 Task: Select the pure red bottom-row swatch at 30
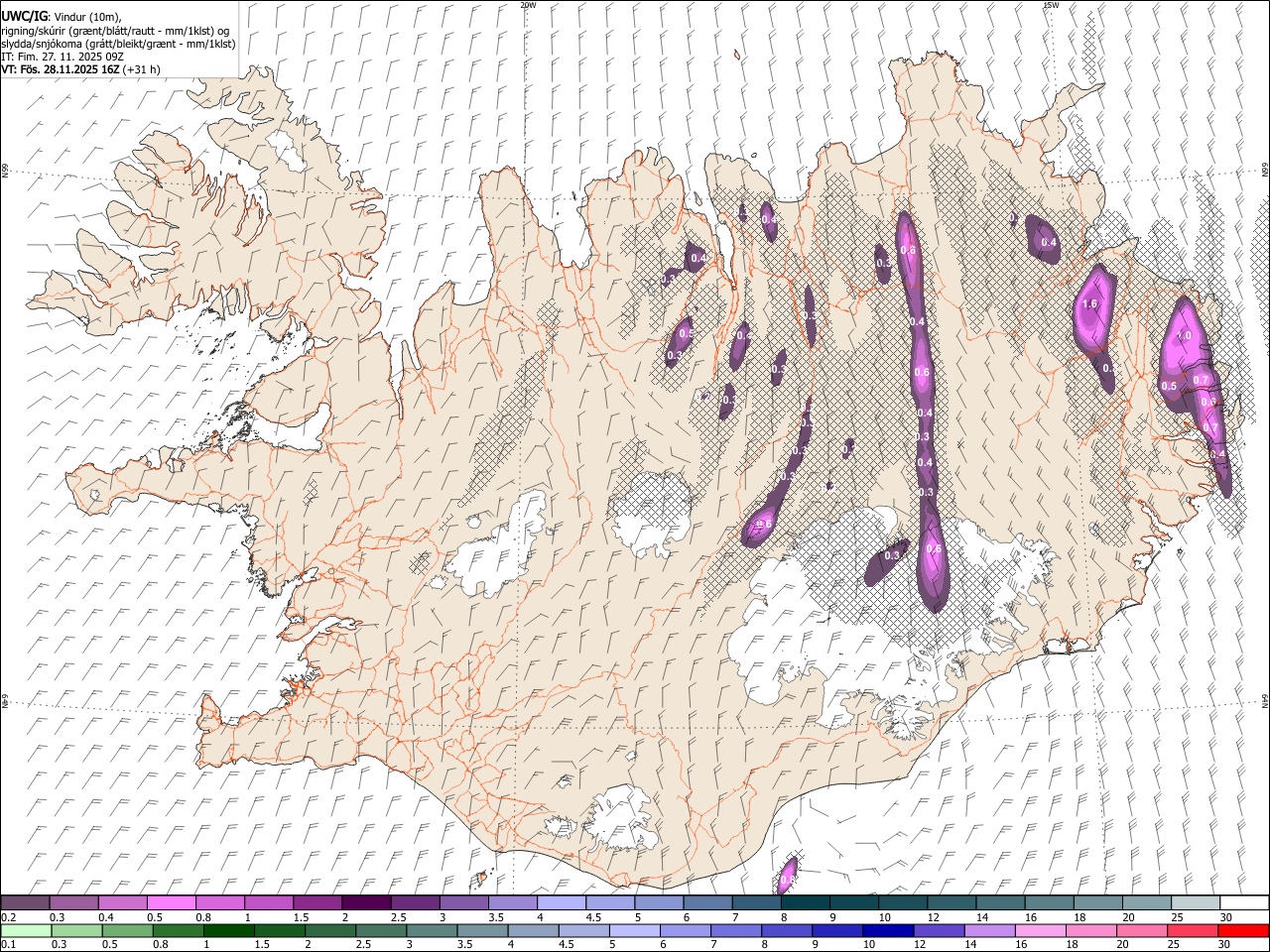point(1244,931)
